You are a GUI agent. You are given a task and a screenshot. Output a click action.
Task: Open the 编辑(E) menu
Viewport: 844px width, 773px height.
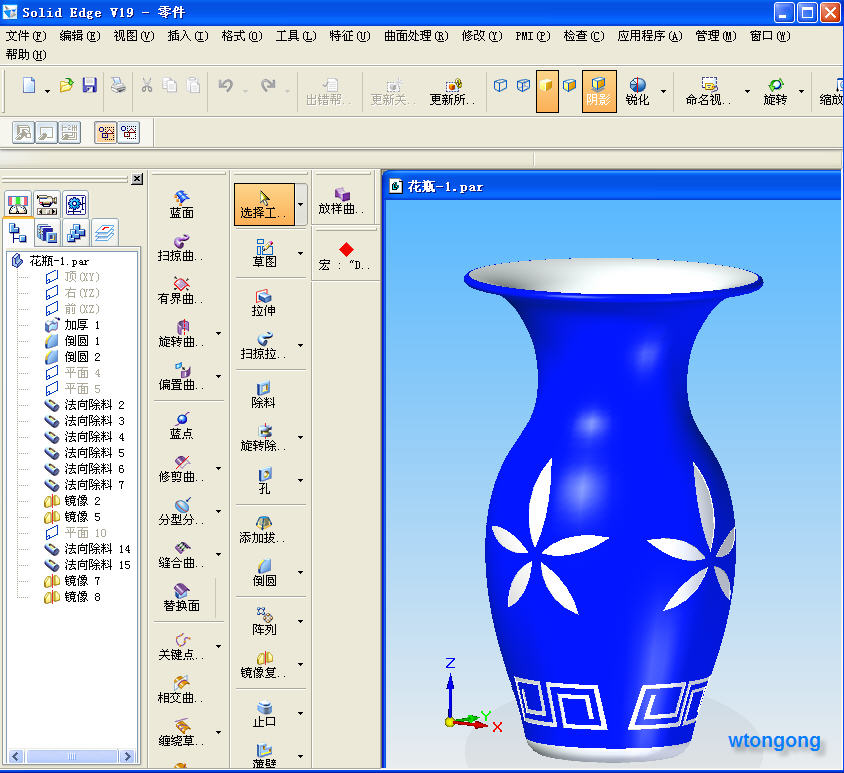tap(80, 36)
